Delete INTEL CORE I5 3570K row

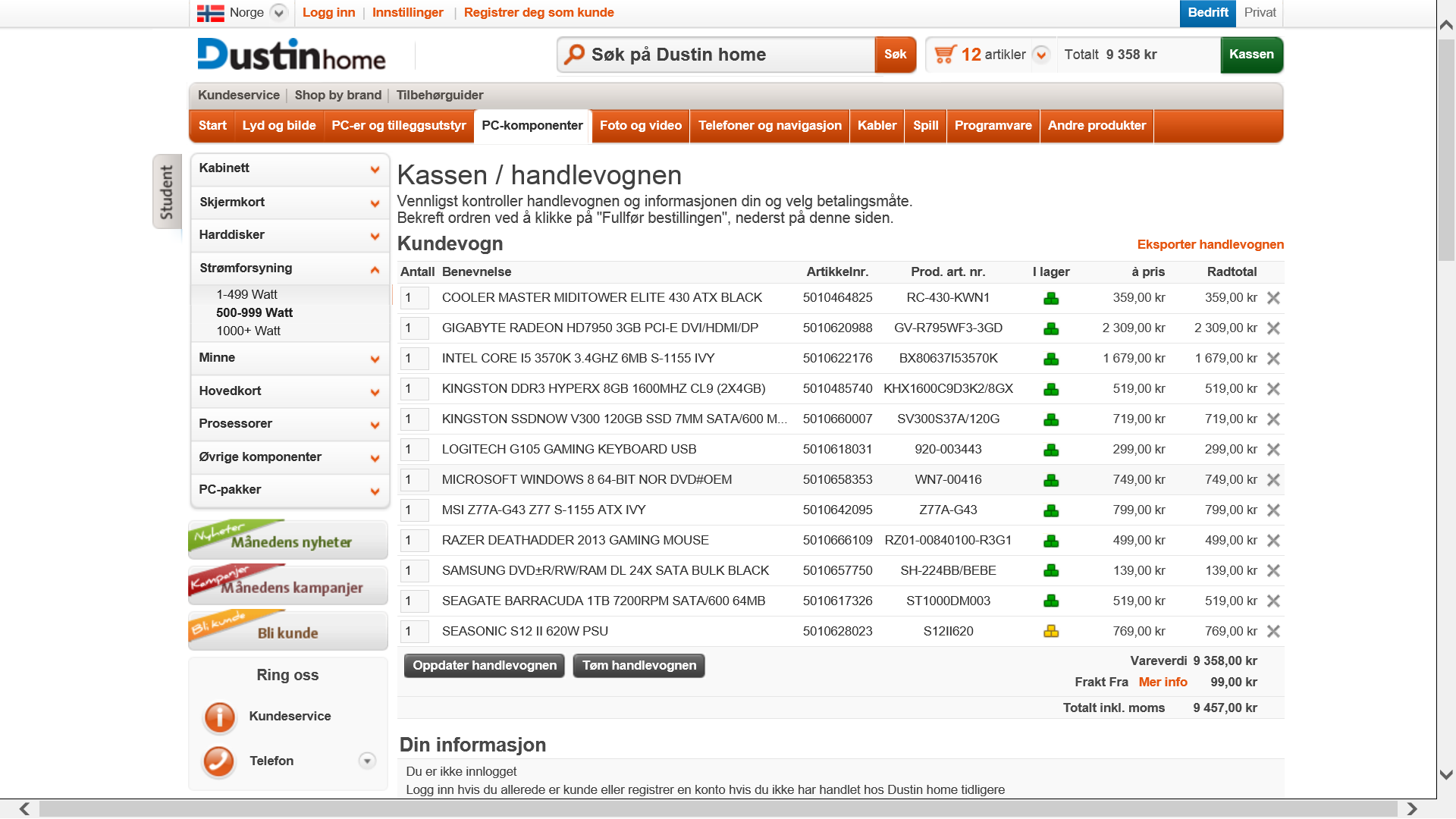coord(1274,359)
